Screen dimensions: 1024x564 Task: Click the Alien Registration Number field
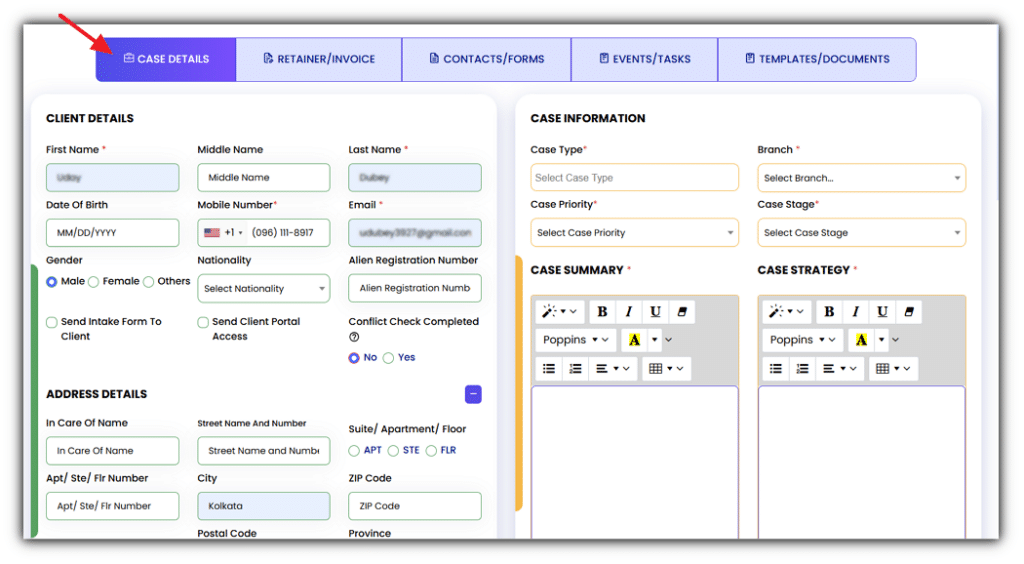(x=415, y=288)
